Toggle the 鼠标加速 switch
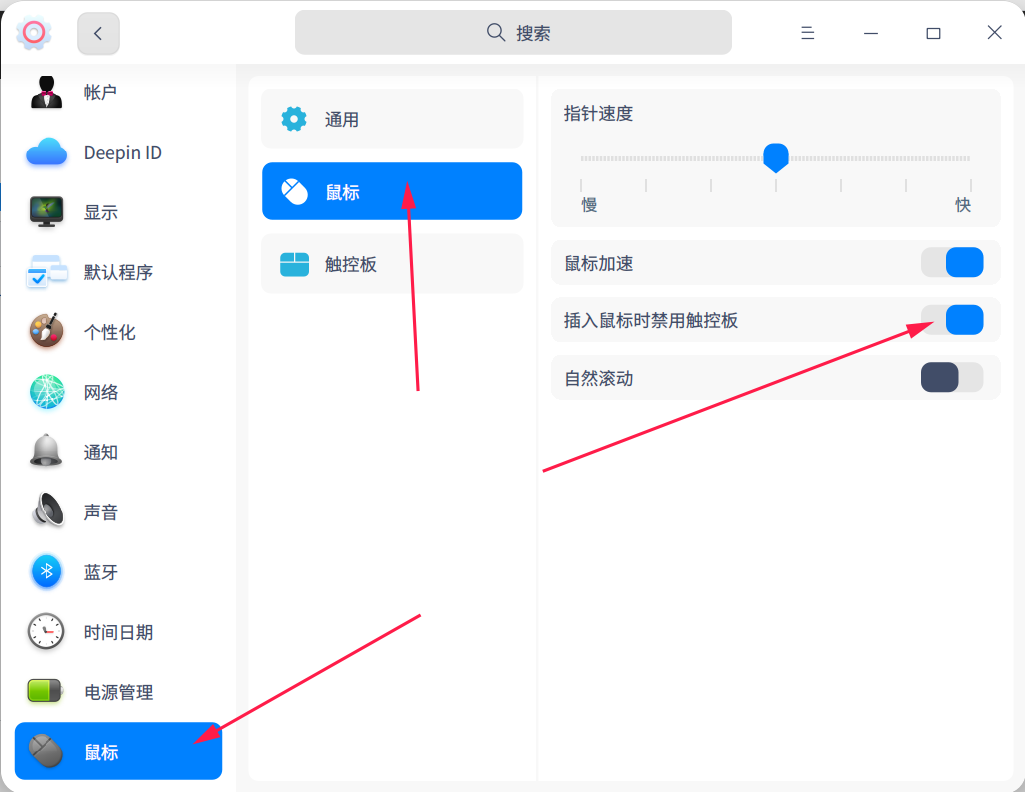1025x792 pixels. coord(952,263)
